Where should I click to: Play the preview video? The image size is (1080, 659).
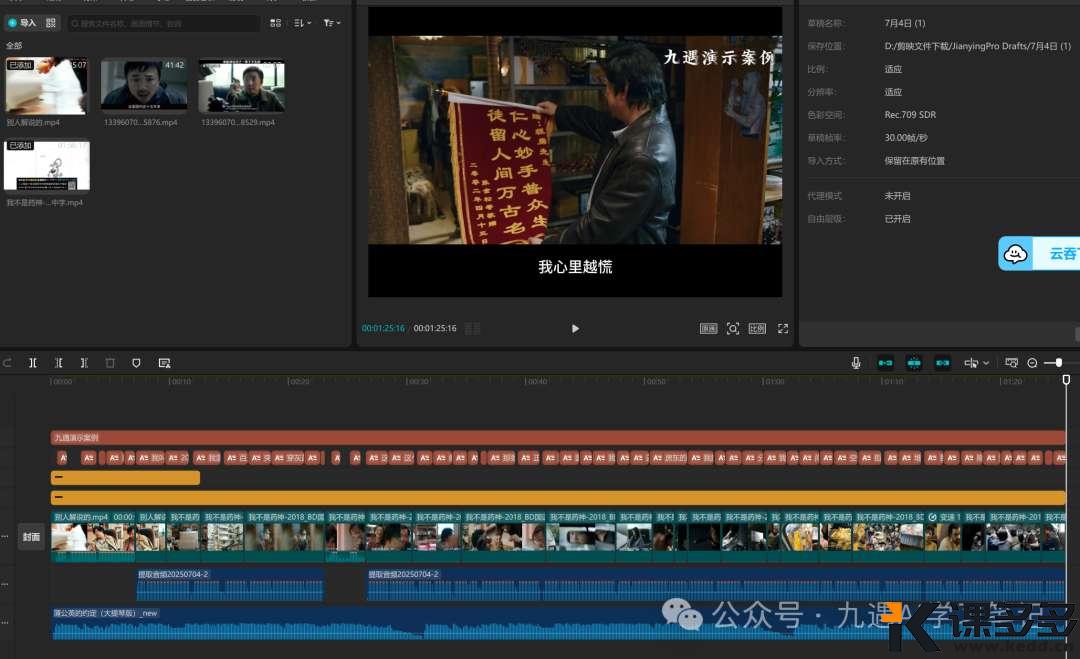pyautogui.click(x=575, y=328)
